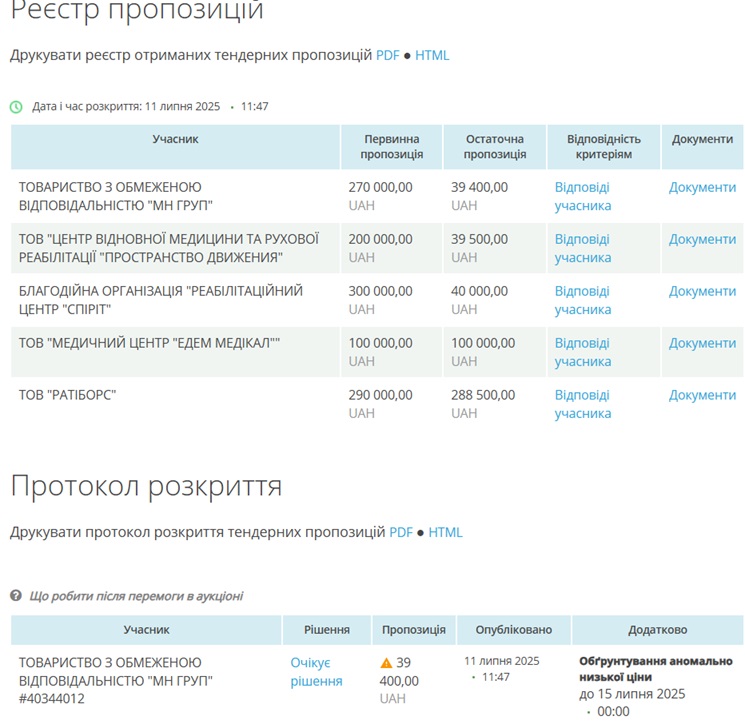
Task: Select МН ГРУП name in proposals register
Action: click(115, 196)
